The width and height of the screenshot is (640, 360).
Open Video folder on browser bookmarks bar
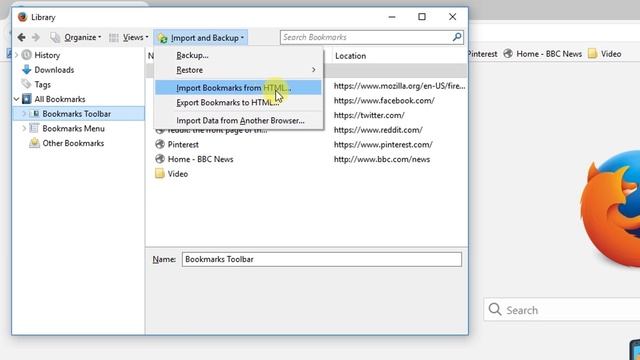pos(611,54)
